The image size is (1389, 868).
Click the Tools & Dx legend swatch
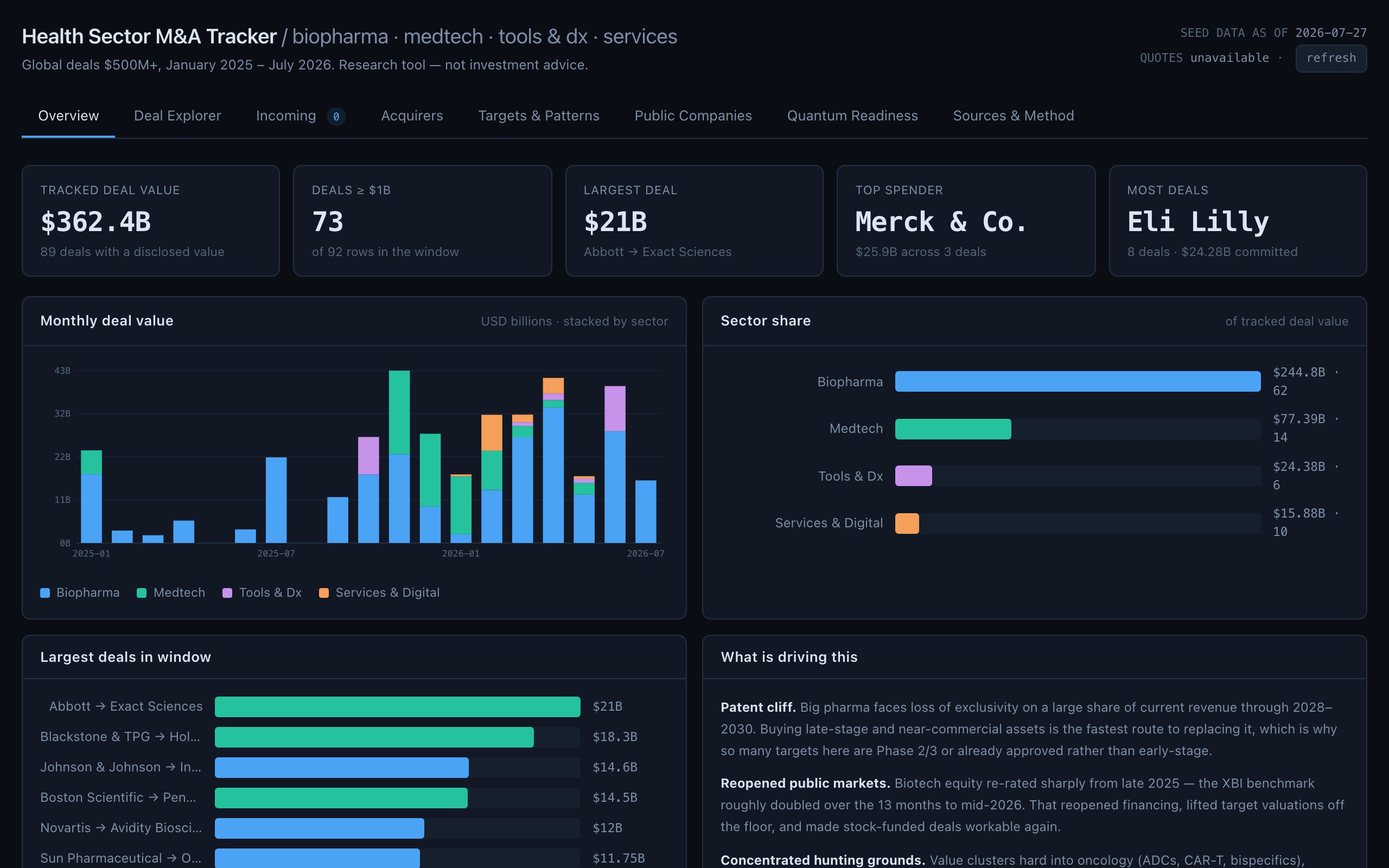point(227,593)
